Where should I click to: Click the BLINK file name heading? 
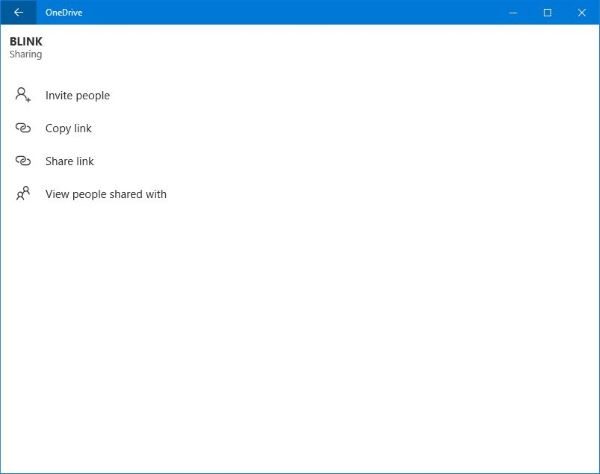pyautogui.click(x=26, y=41)
